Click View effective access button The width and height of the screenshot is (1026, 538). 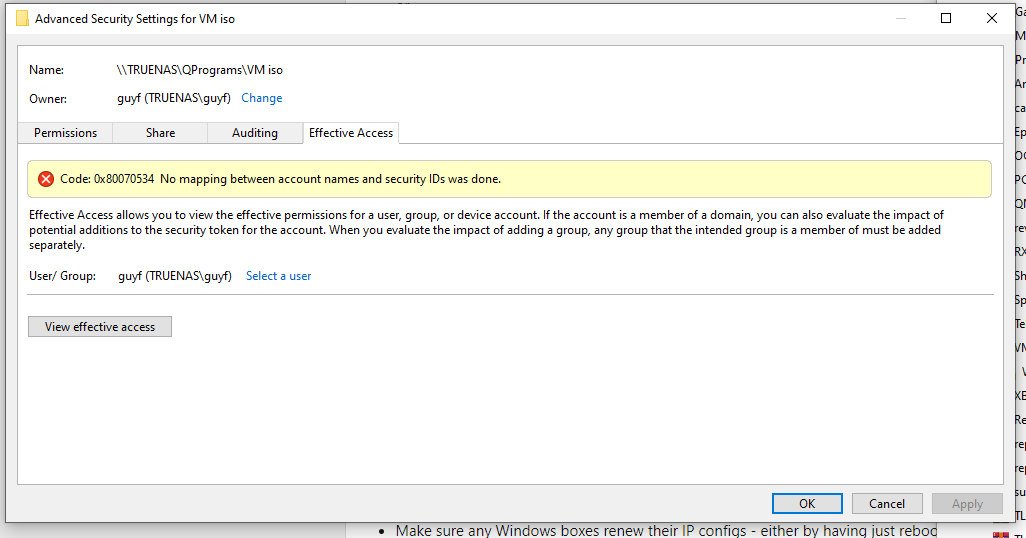pyautogui.click(x=100, y=327)
